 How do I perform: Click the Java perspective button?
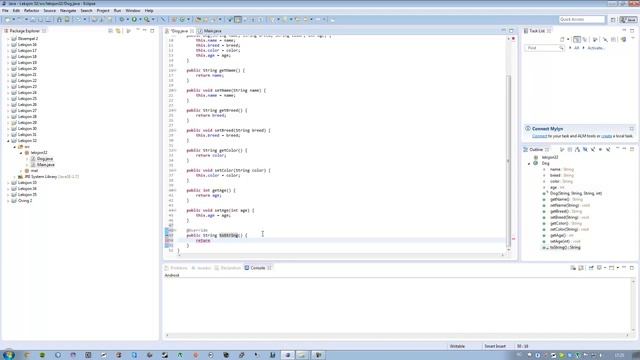[628, 20]
